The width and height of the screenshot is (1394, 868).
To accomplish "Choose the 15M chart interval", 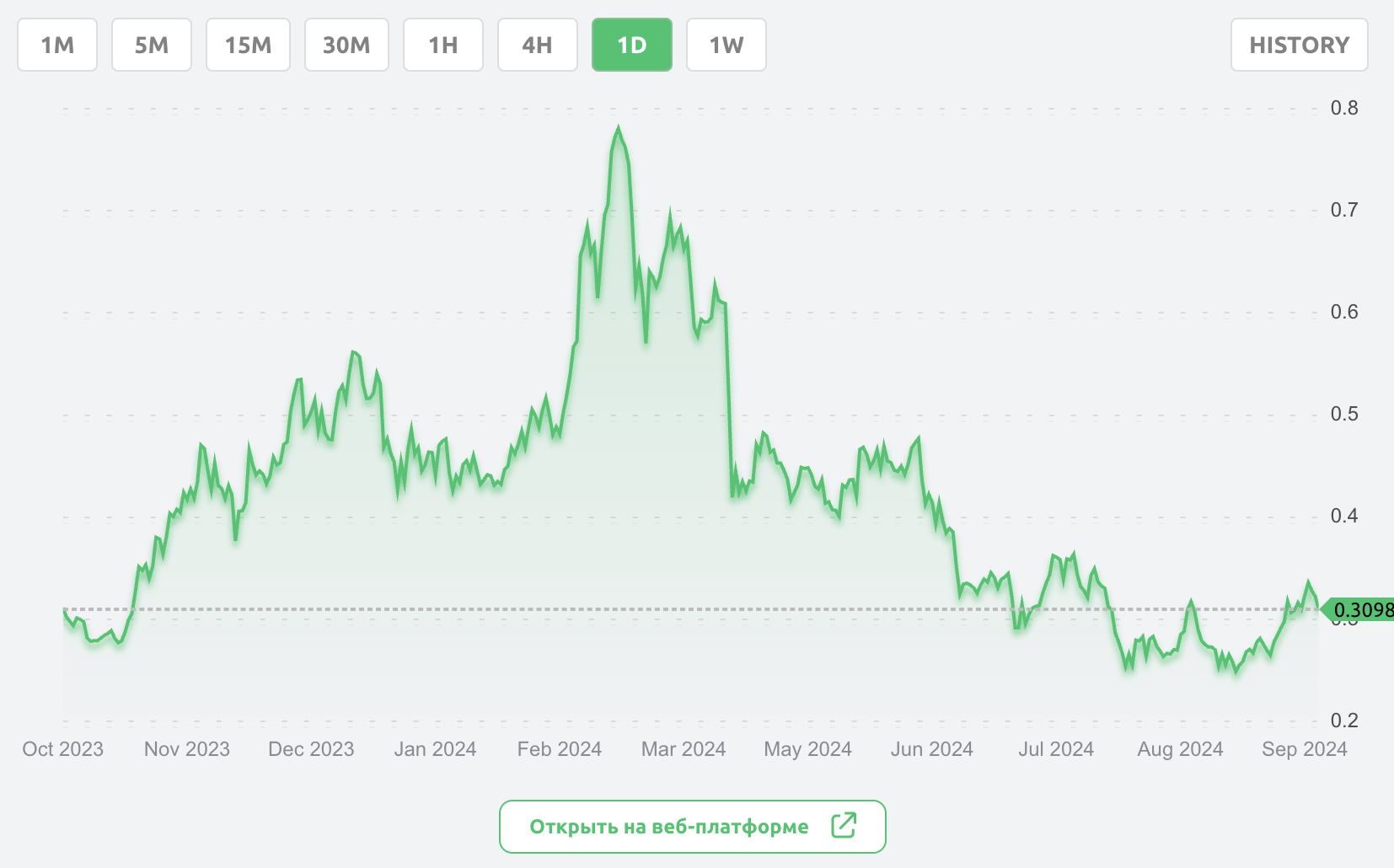I will [x=248, y=45].
